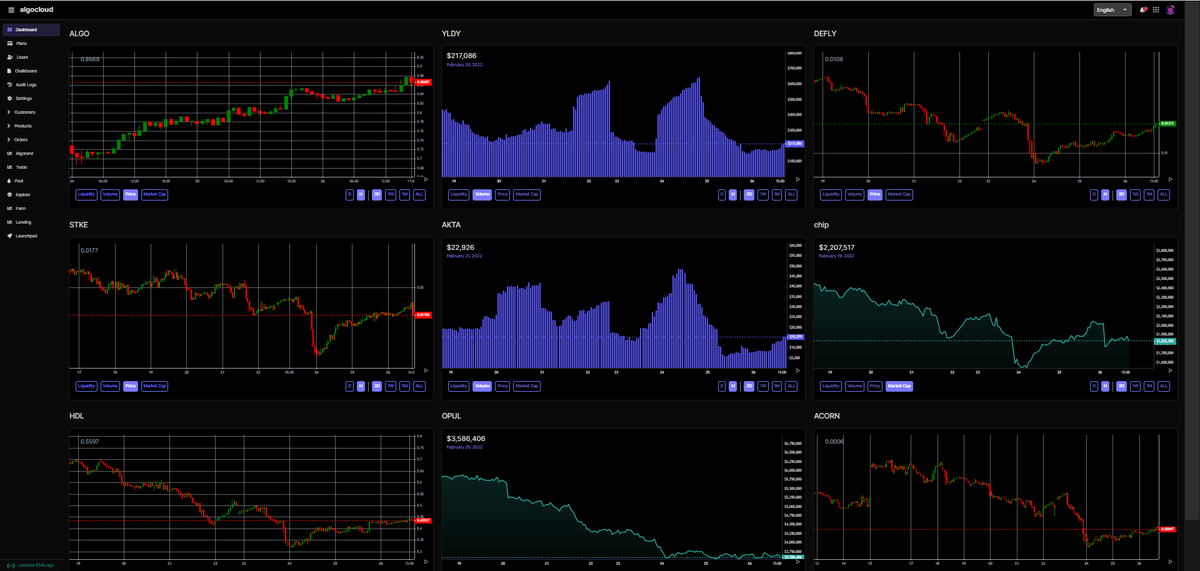Click the Users icon in sidebar
This screenshot has width=1200, height=571.
pyautogui.click(x=9, y=57)
